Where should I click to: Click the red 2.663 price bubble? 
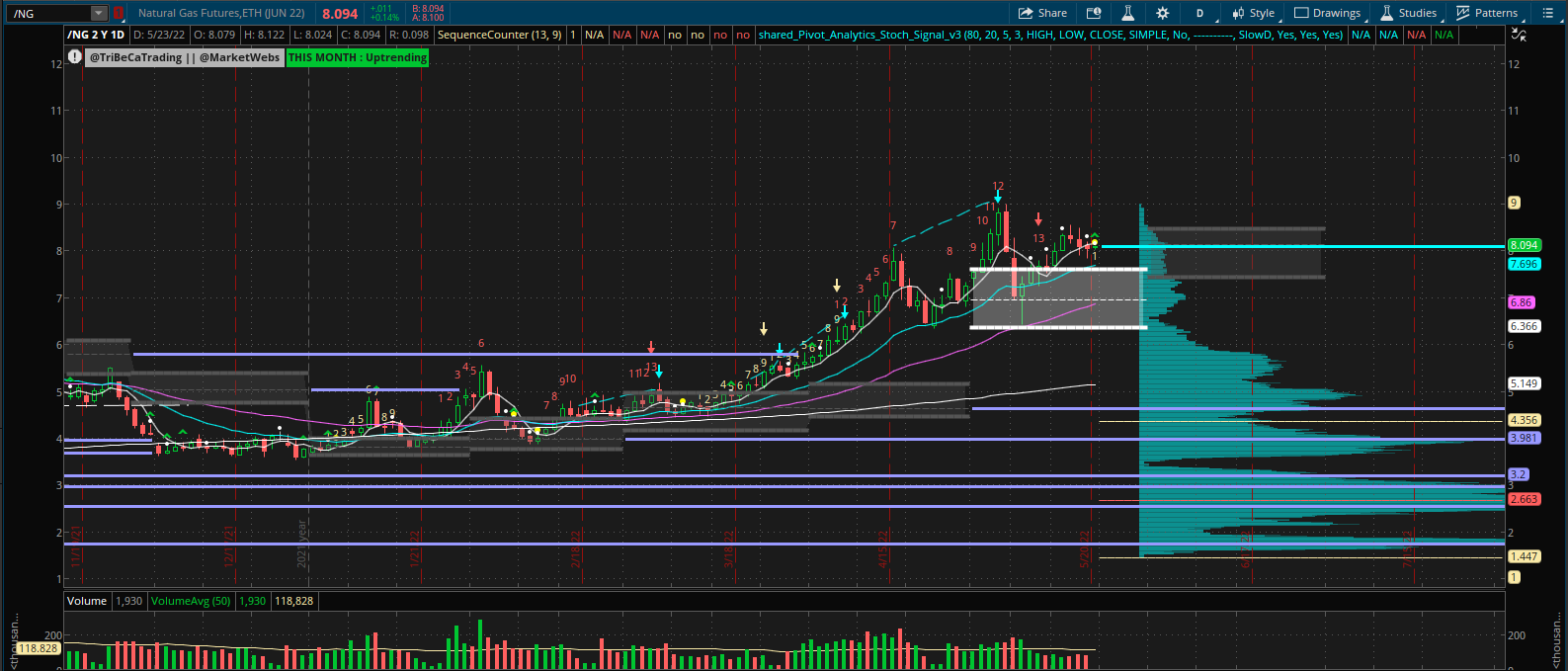(x=1525, y=499)
